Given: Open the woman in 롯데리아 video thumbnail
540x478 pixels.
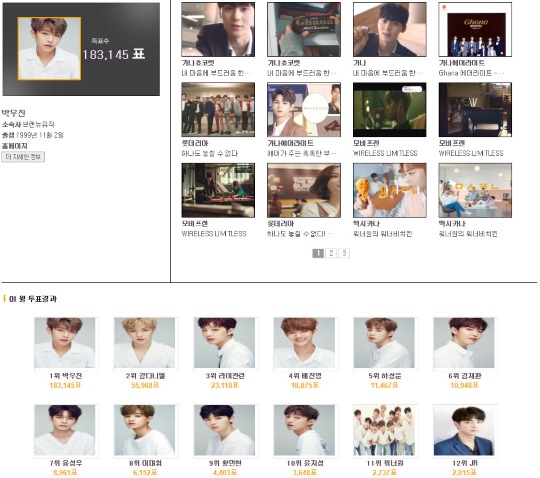Looking at the screenshot, I should coord(304,190).
